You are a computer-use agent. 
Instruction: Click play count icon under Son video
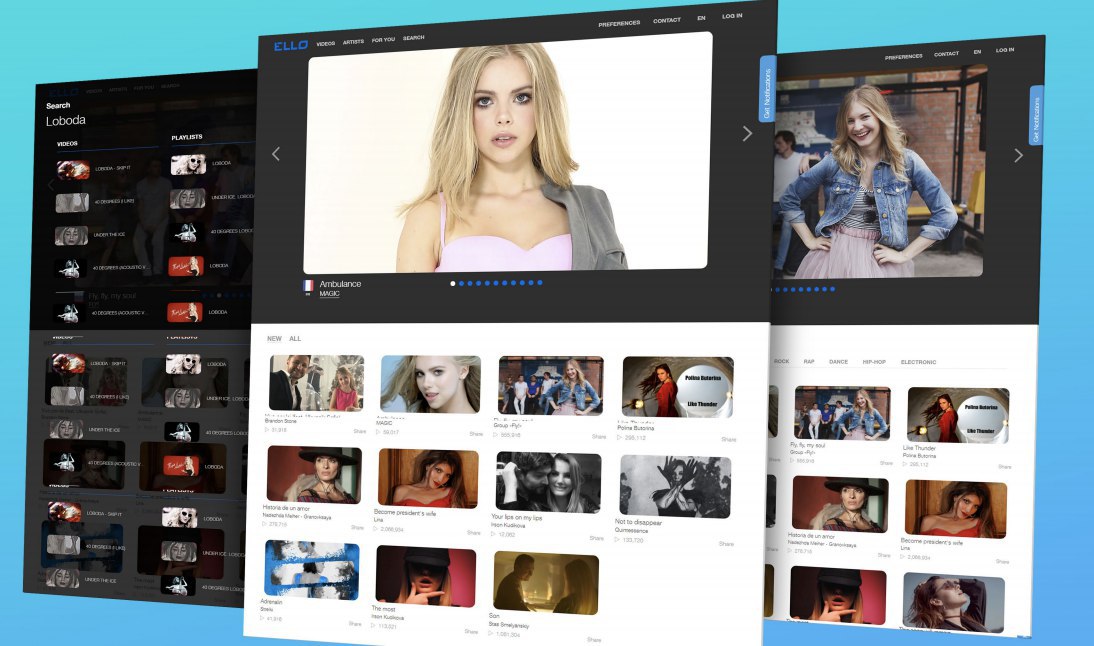(491, 634)
